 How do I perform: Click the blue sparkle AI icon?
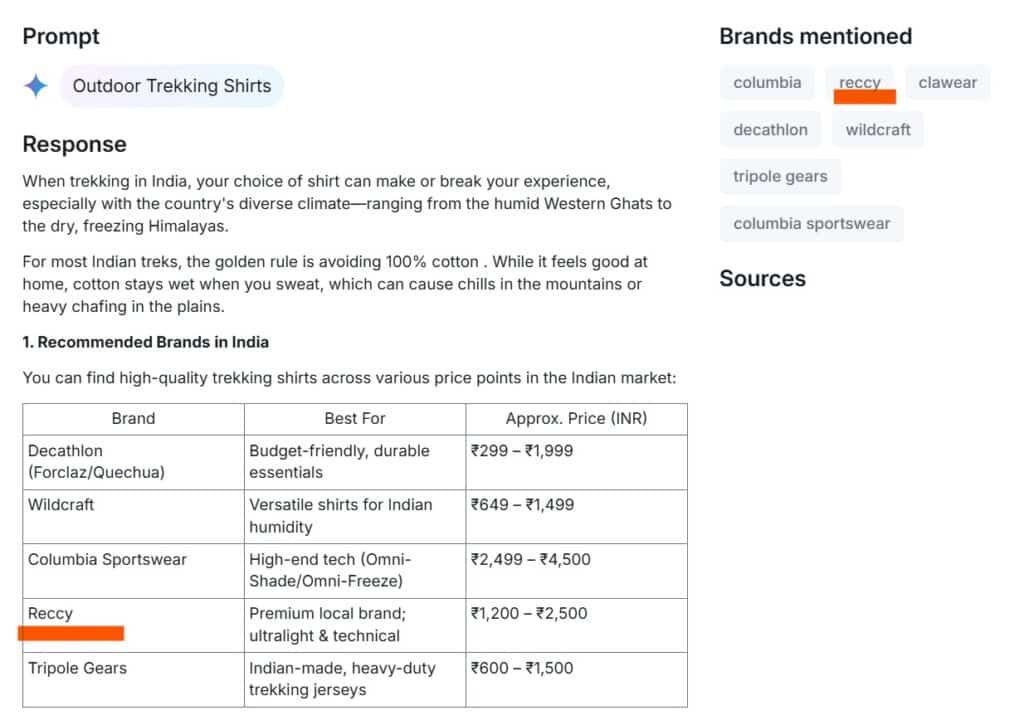[36, 86]
